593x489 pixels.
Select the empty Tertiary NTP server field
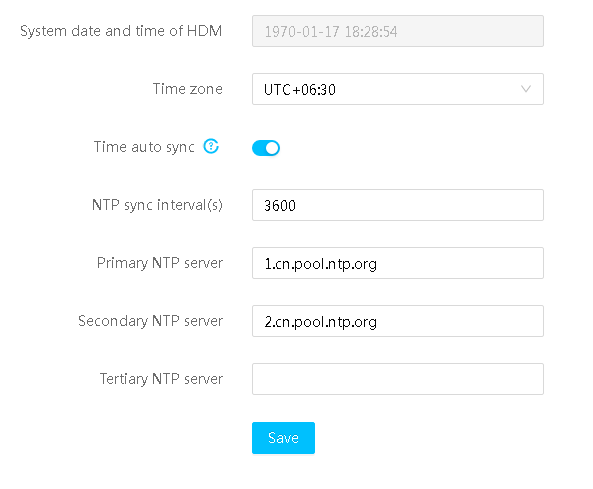(x=398, y=379)
